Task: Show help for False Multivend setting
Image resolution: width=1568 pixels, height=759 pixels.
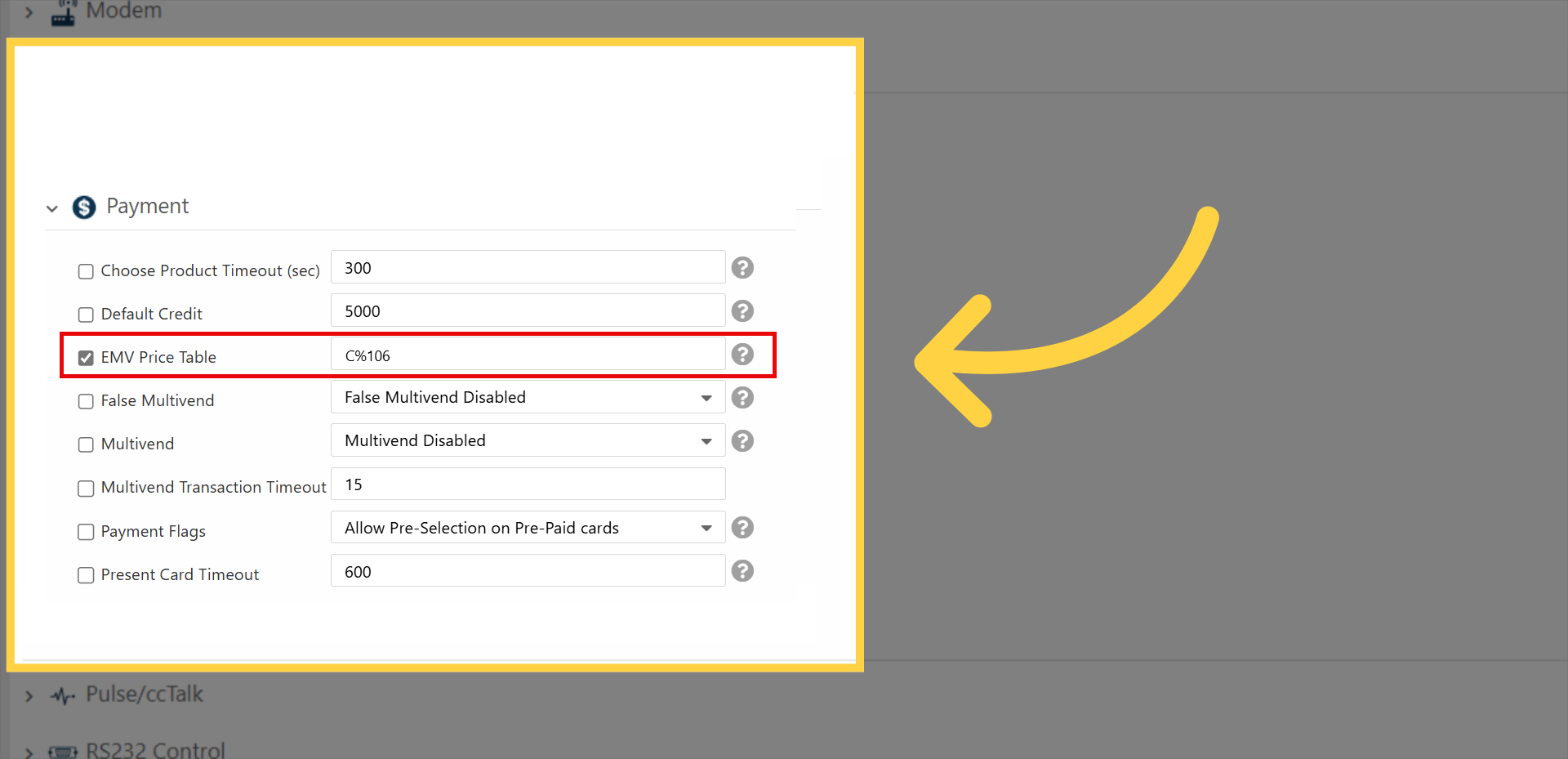Action: [x=742, y=398]
